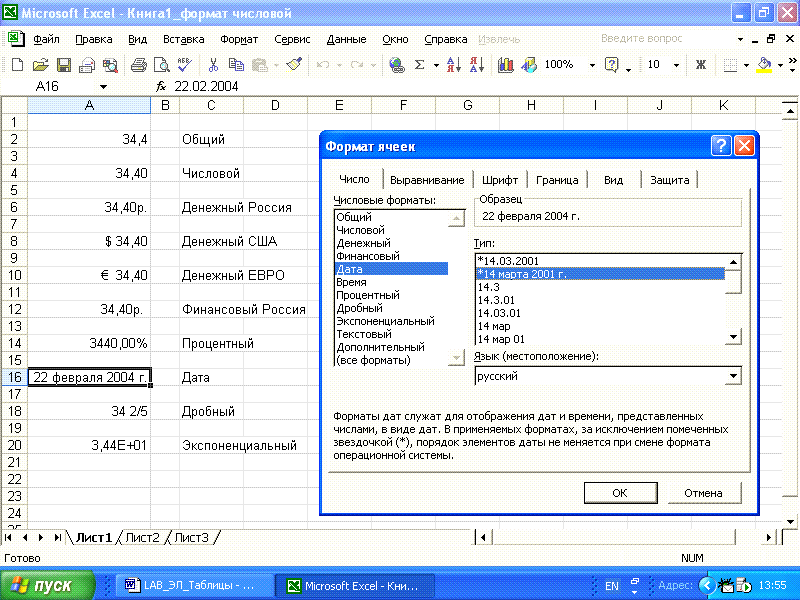Image resolution: width=800 pixels, height=600 pixels.
Task: Open the Формат menu
Action: pyautogui.click(x=239, y=39)
